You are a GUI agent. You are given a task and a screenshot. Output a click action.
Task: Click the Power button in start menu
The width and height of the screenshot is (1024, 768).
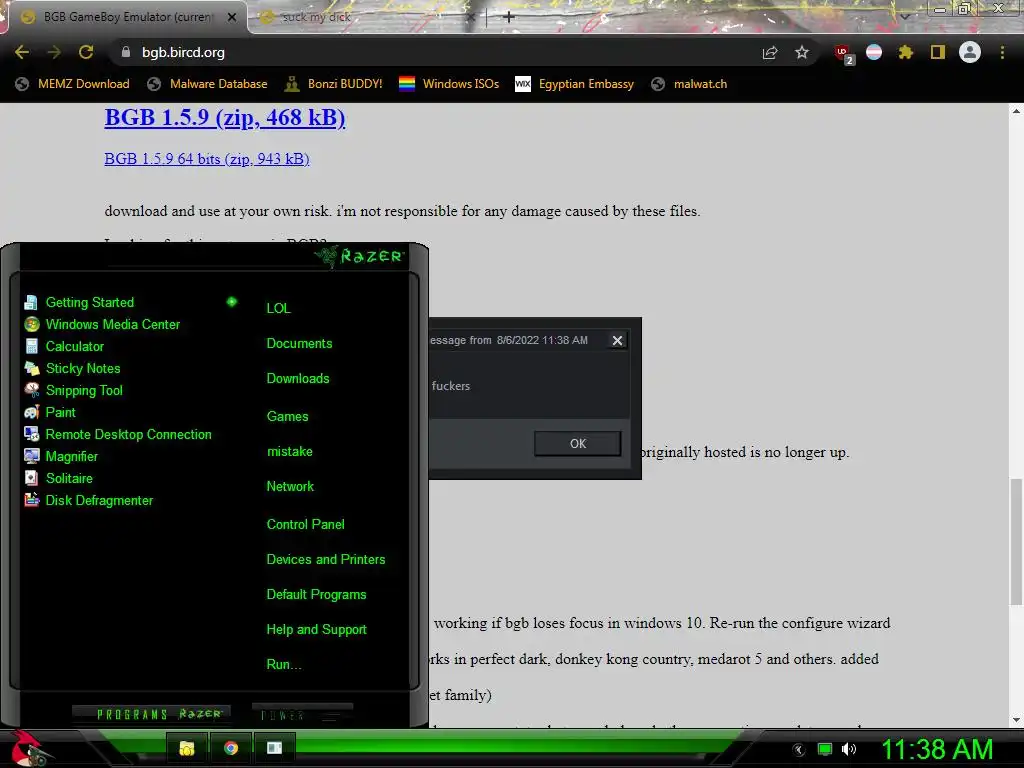pyautogui.click(x=302, y=714)
